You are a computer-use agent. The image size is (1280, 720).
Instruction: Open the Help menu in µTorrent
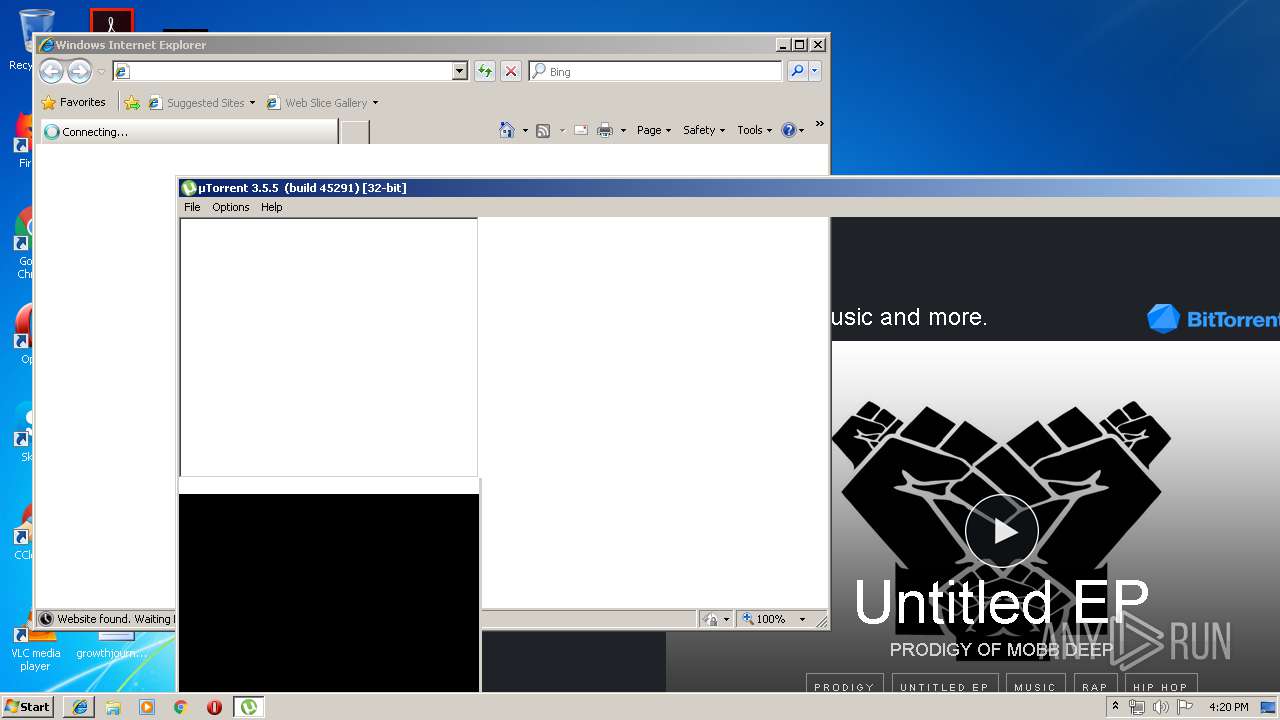272,207
